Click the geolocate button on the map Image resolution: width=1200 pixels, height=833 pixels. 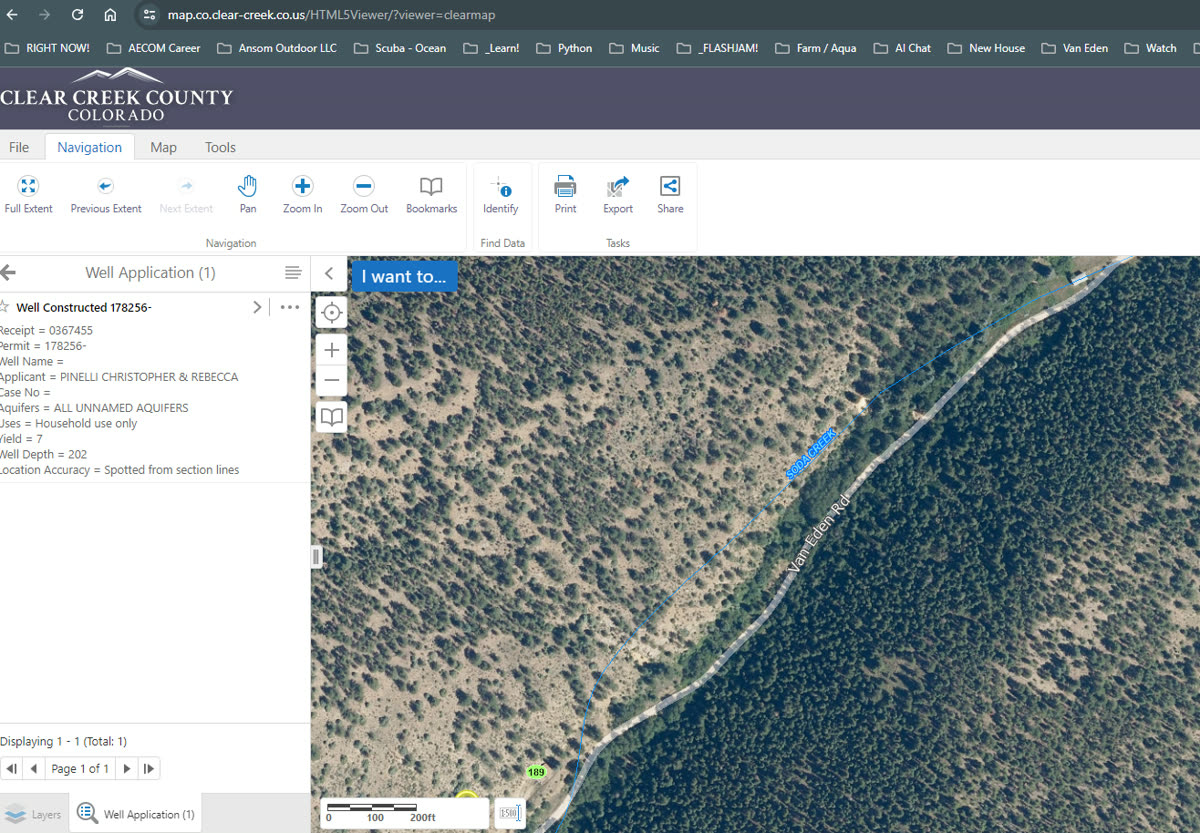(331, 313)
